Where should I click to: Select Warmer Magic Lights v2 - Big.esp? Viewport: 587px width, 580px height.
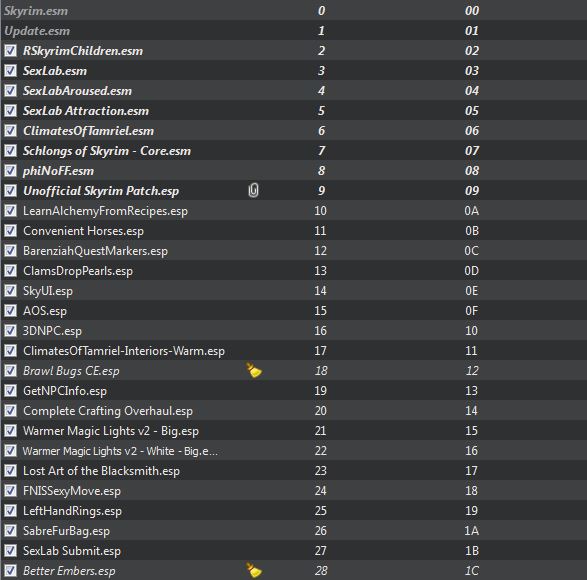click(x=111, y=431)
